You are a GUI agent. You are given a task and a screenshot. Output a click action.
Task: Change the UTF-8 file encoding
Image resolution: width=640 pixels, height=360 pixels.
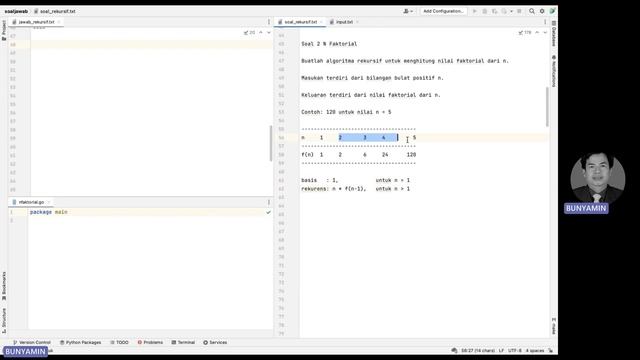(514, 351)
